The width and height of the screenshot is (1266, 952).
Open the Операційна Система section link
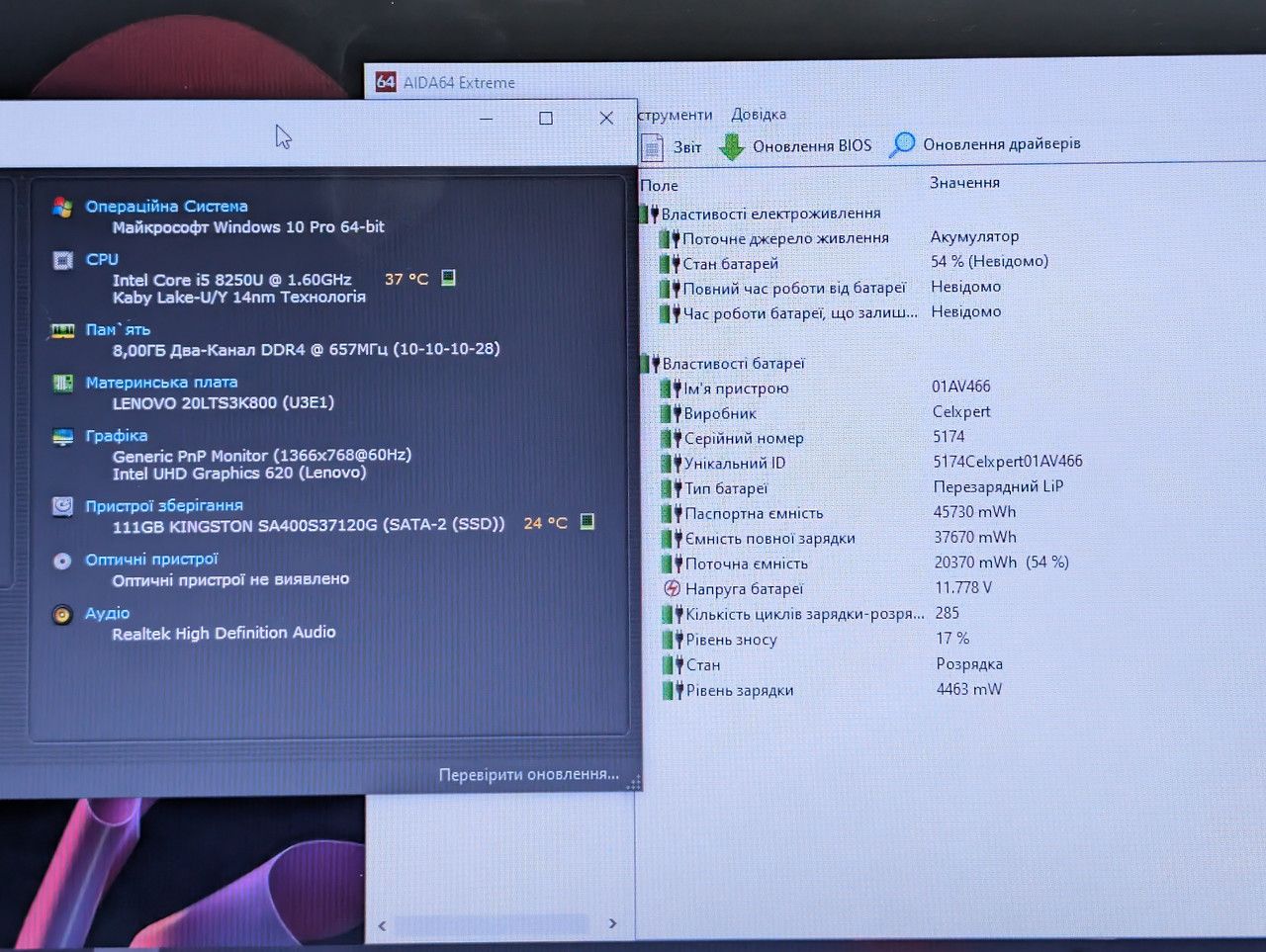[166, 206]
